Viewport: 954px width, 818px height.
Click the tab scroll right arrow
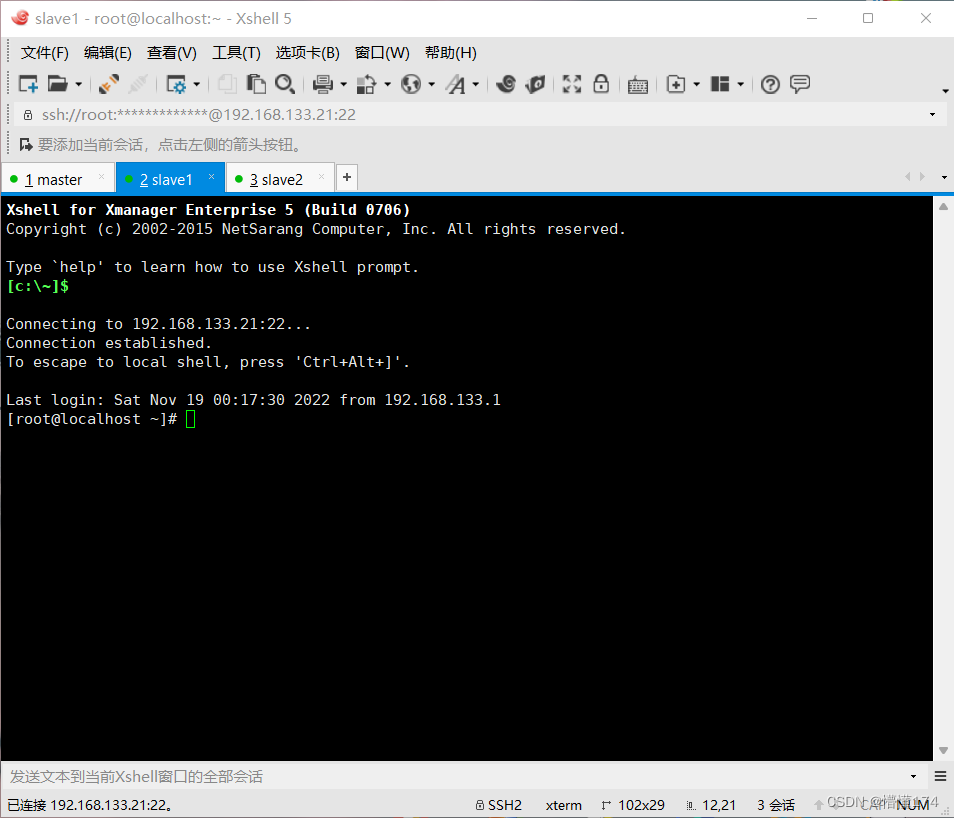point(922,177)
